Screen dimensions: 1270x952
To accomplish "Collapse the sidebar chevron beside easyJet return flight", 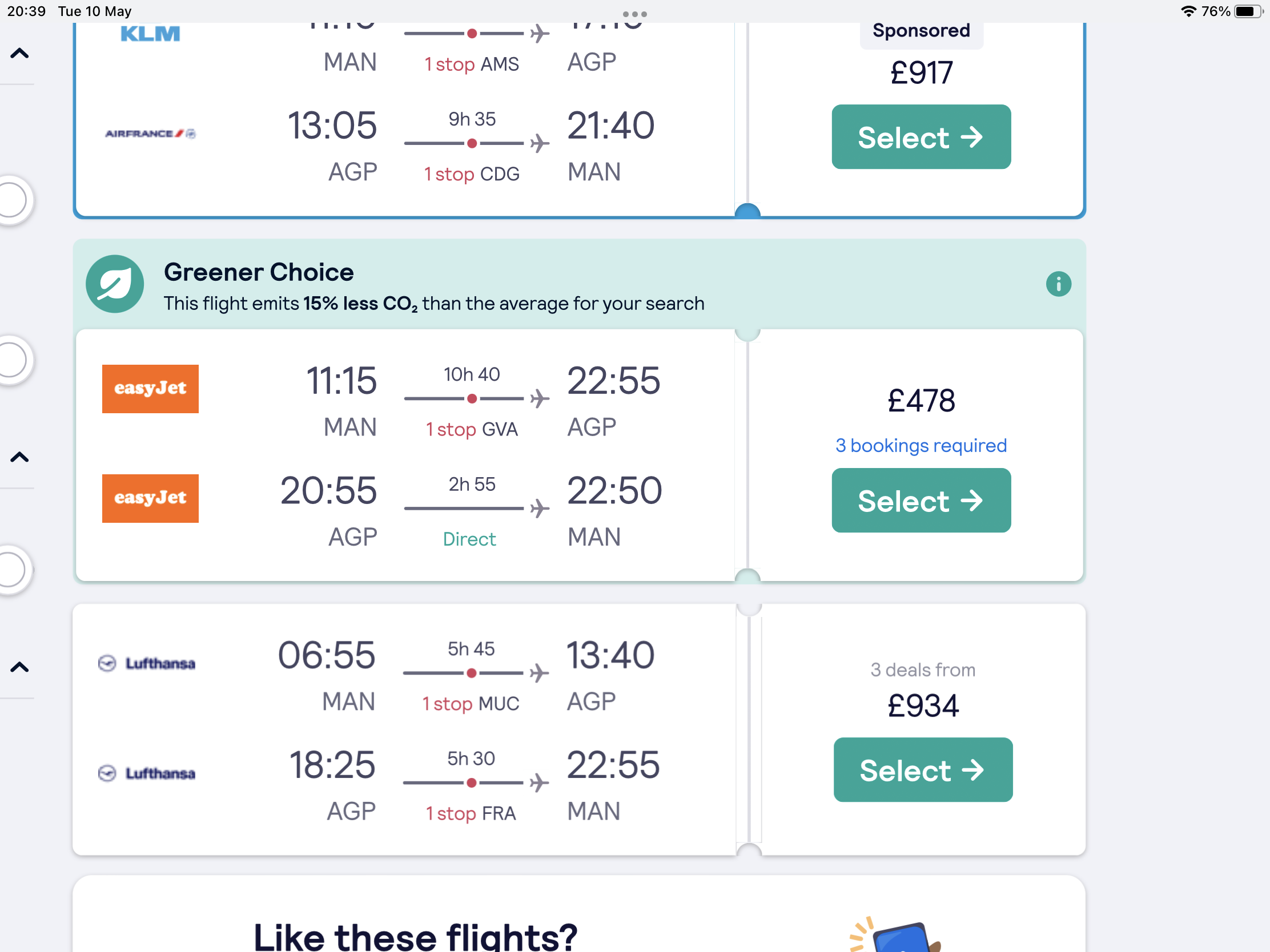I will [19, 457].
